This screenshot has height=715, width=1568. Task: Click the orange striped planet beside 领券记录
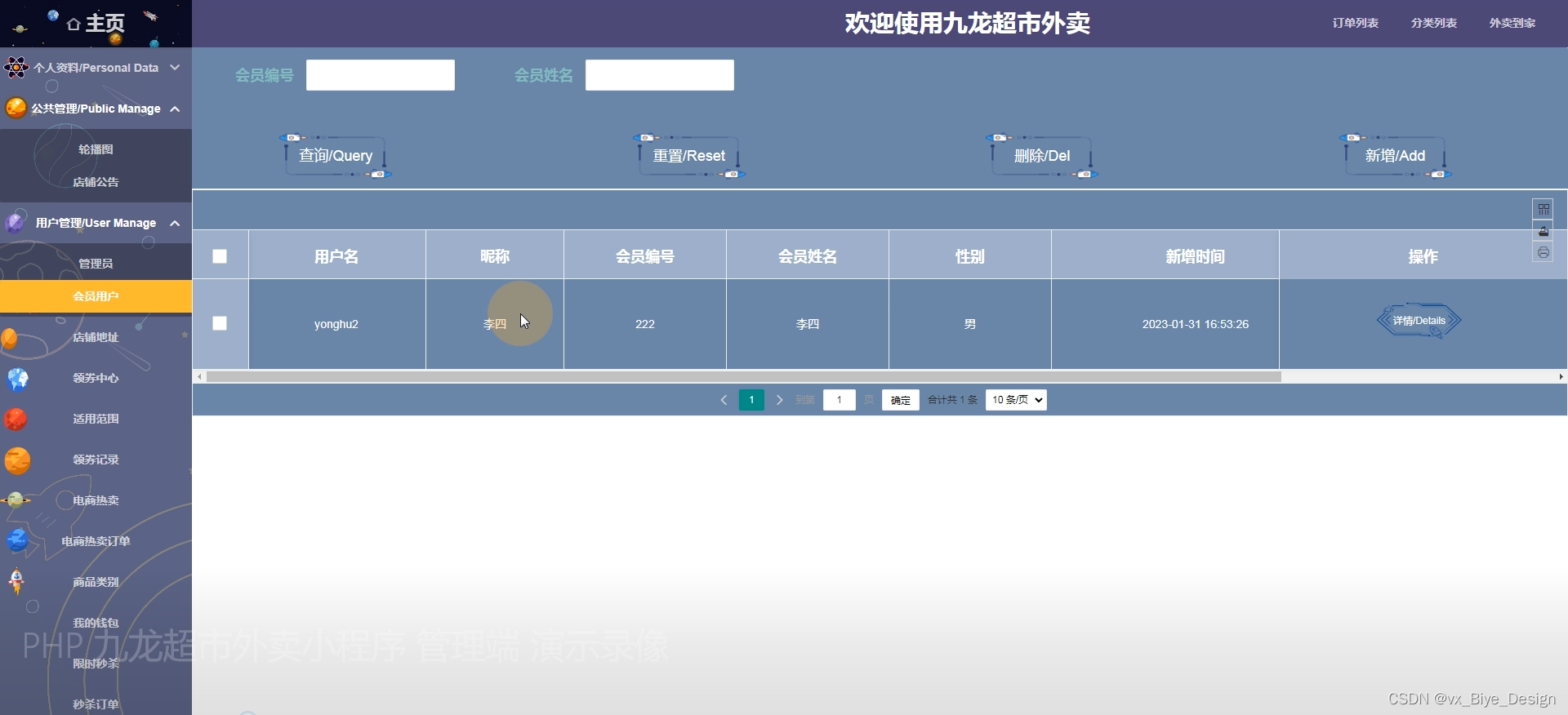[x=17, y=460]
